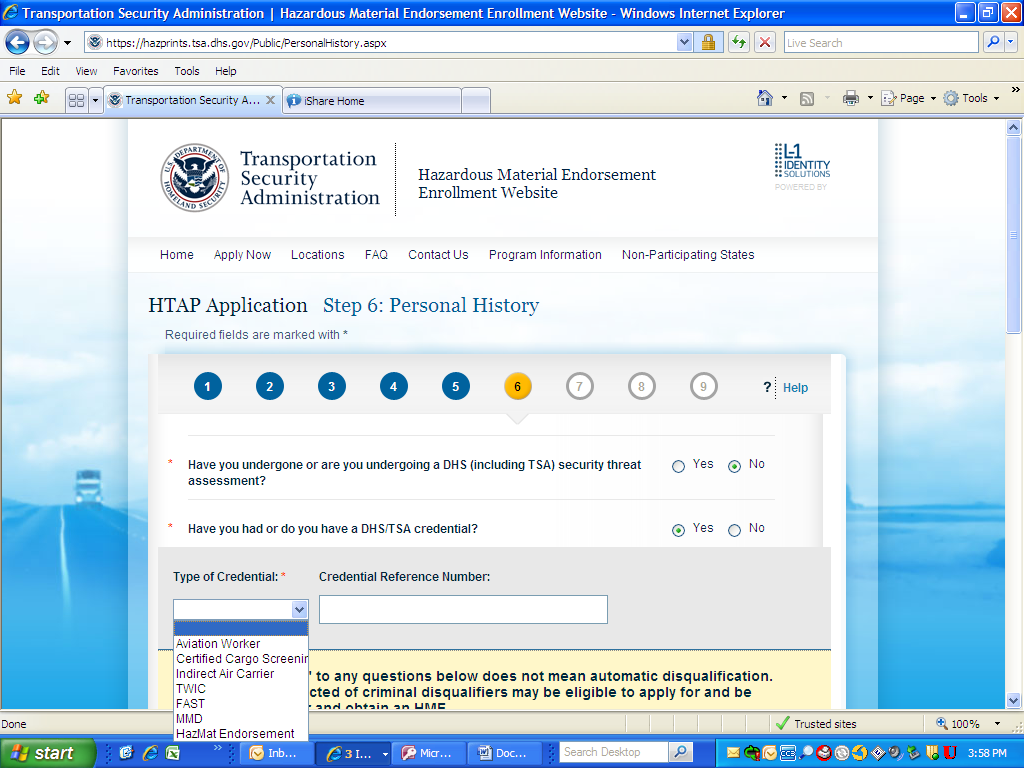
Task: Close the Transportation Security tab
Action: point(270,100)
